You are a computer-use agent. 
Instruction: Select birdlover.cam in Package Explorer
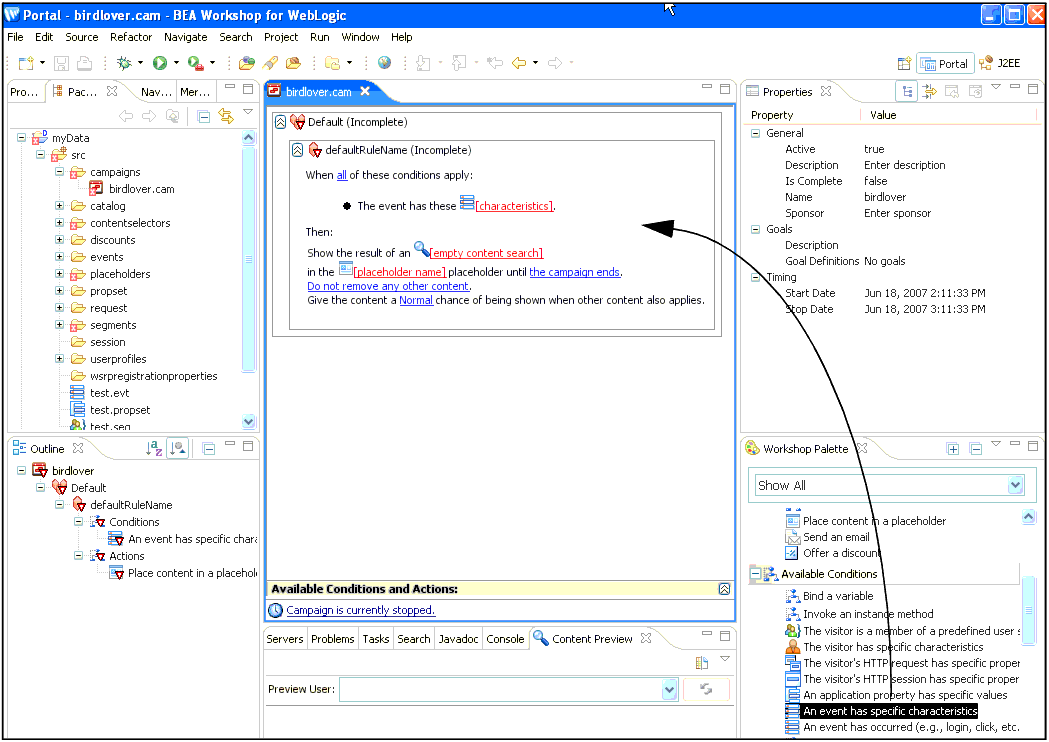(141, 189)
